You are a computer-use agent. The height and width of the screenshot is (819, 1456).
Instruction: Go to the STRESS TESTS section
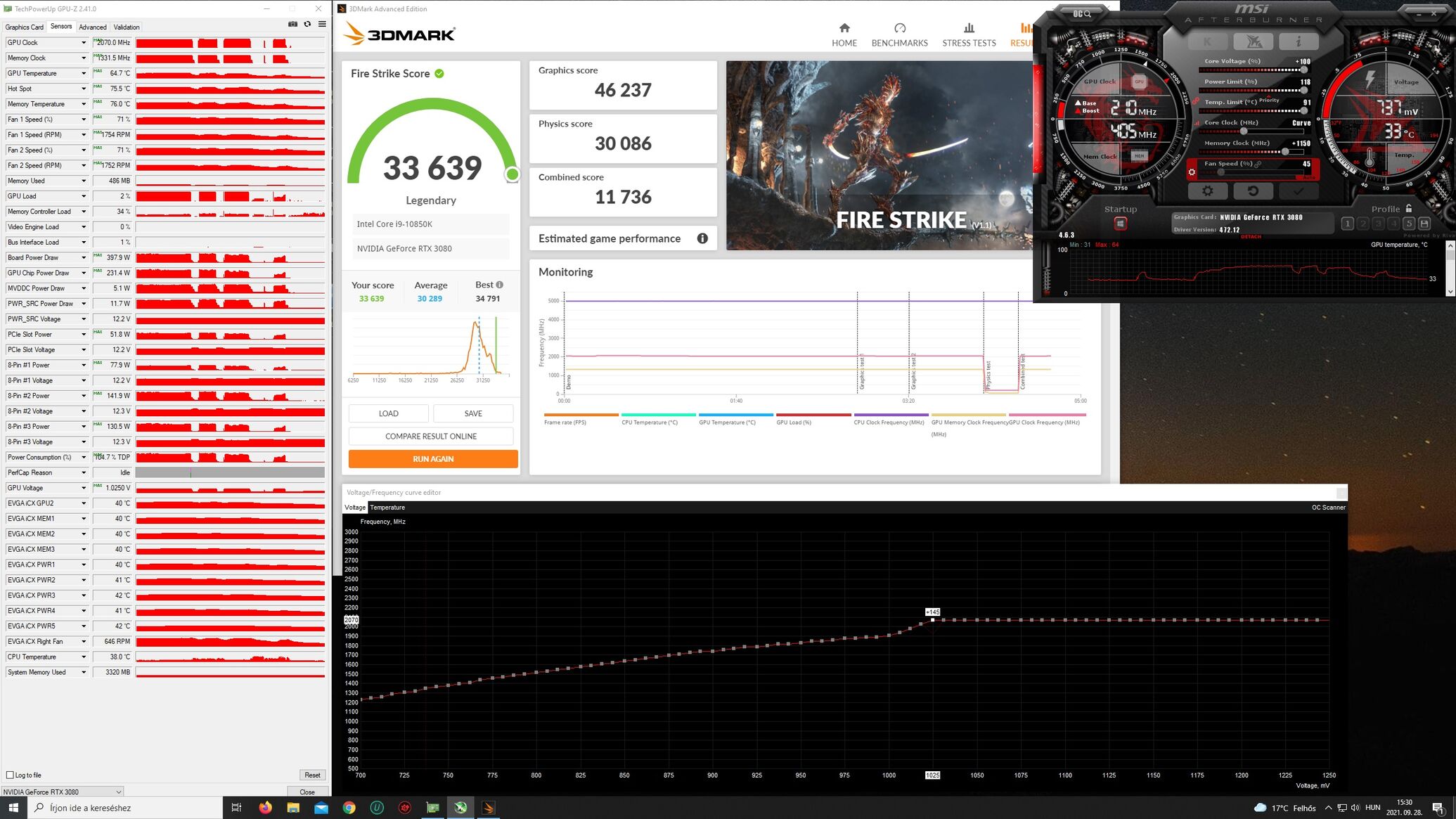pos(969,34)
